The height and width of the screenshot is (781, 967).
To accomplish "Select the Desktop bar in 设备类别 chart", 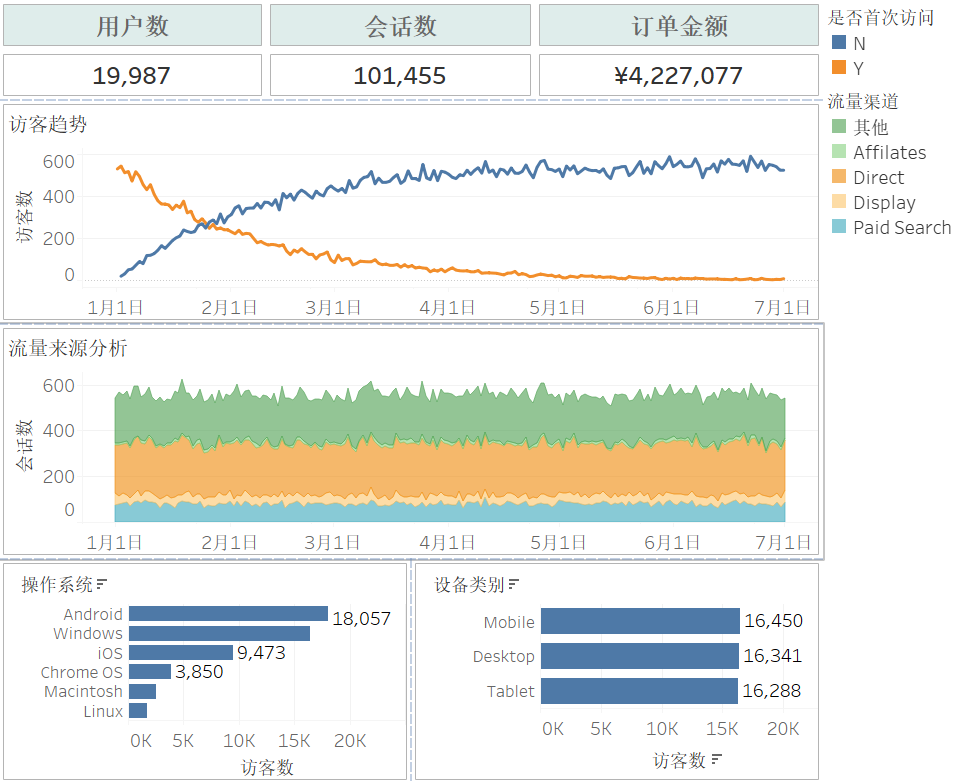I will [640, 656].
